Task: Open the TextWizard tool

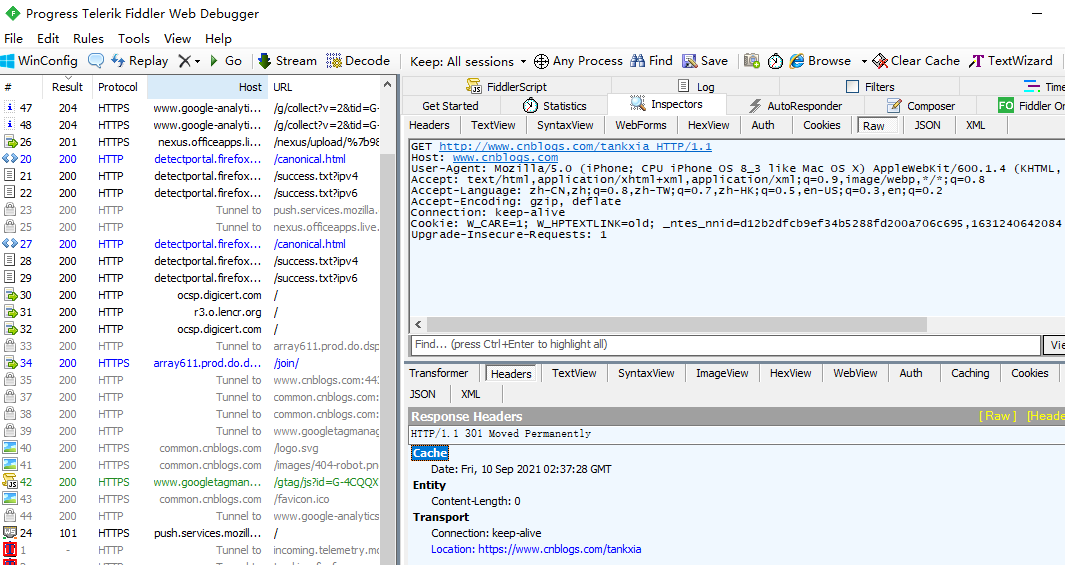Action: [x=1011, y=60]
